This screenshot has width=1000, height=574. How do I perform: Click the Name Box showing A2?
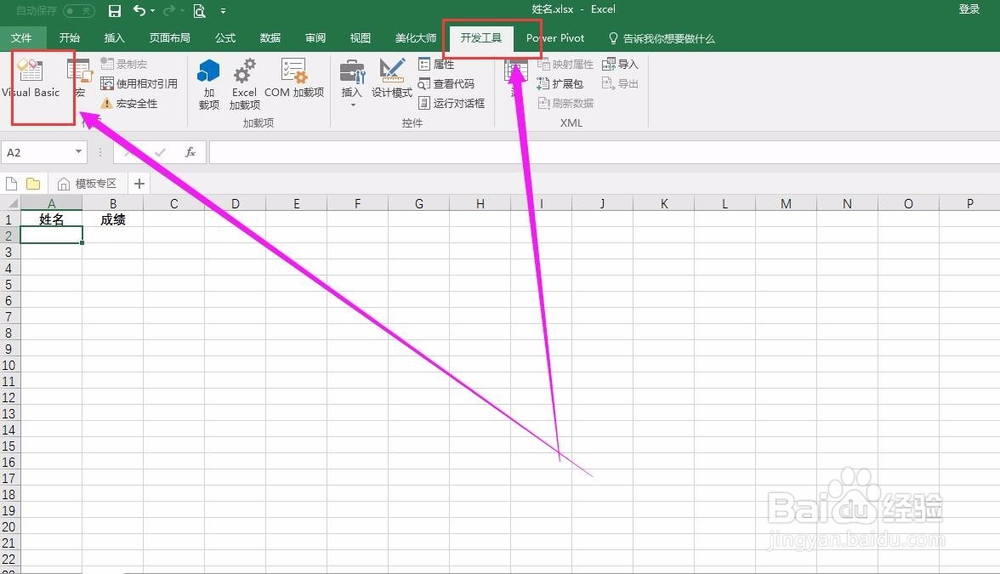37,152
